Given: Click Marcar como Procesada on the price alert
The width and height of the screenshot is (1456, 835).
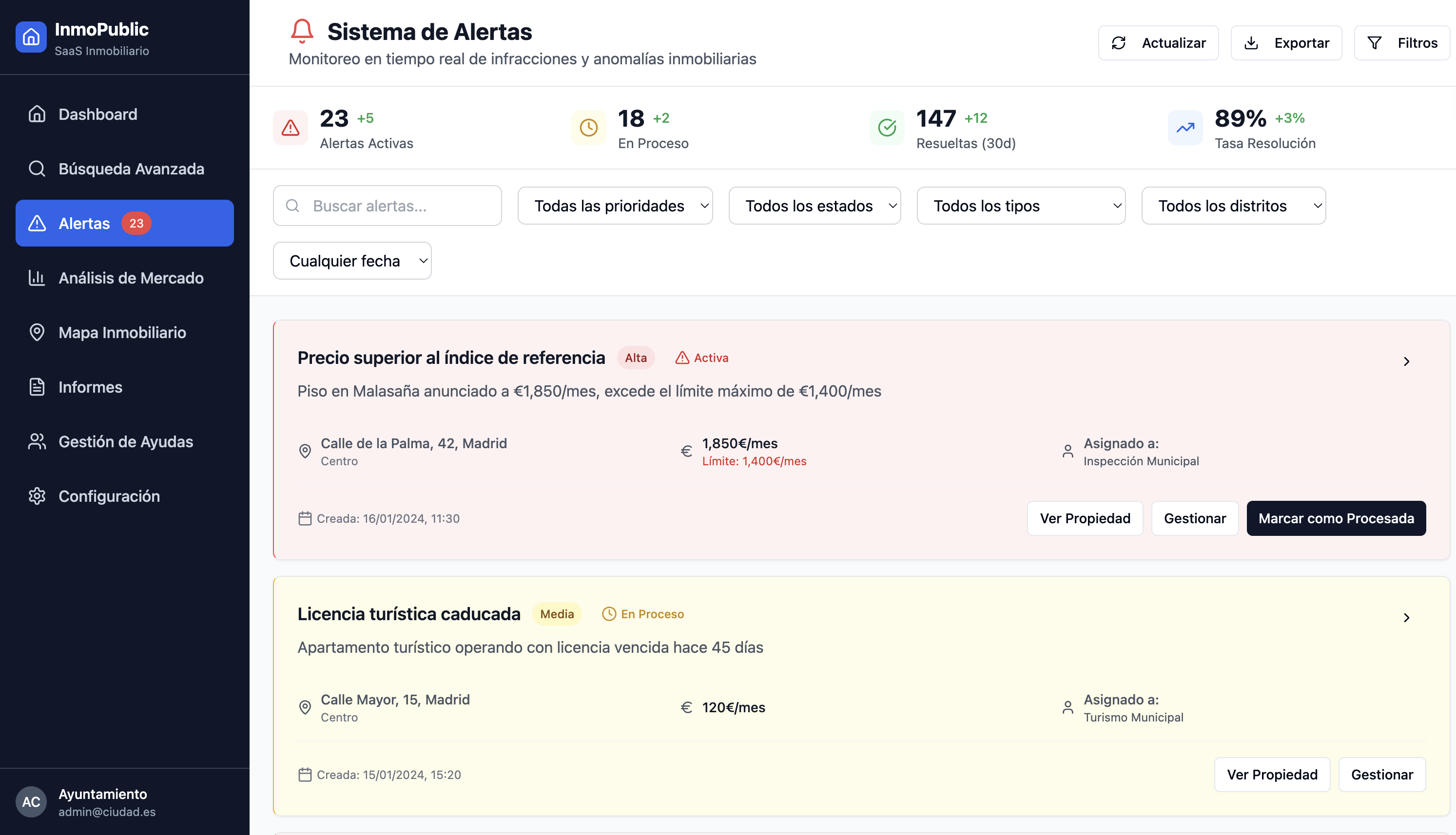Looking at the screenshot, I should (1336, 518).
